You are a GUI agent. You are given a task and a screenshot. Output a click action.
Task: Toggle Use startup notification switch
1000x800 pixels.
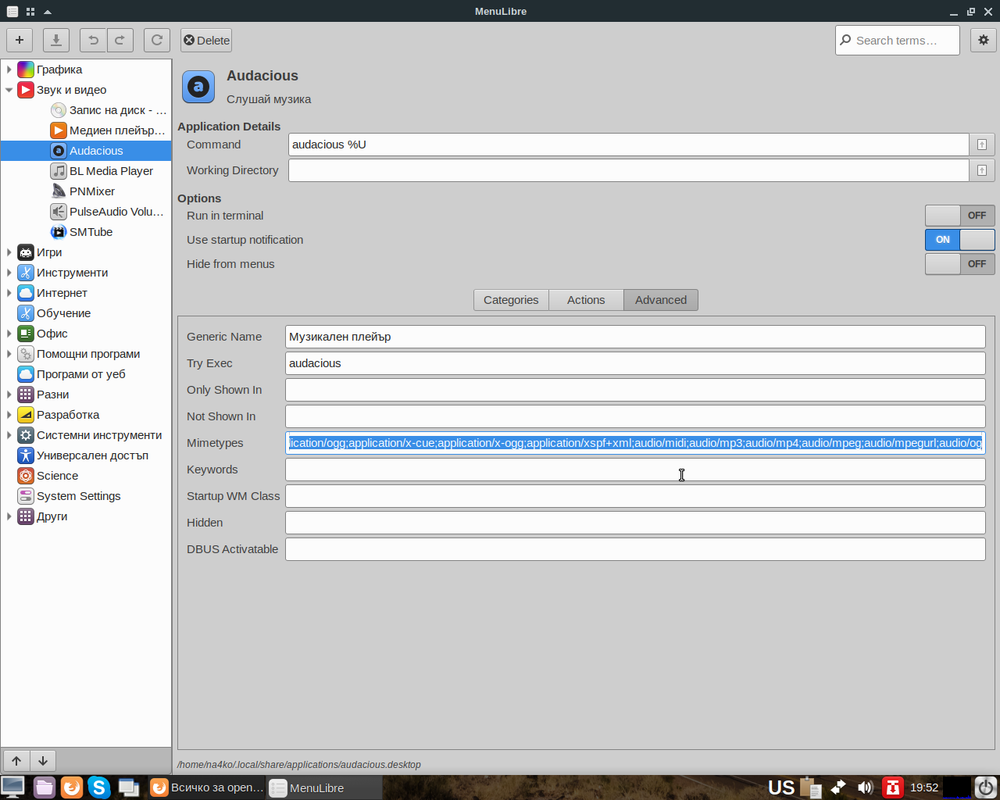click(959, 240)
